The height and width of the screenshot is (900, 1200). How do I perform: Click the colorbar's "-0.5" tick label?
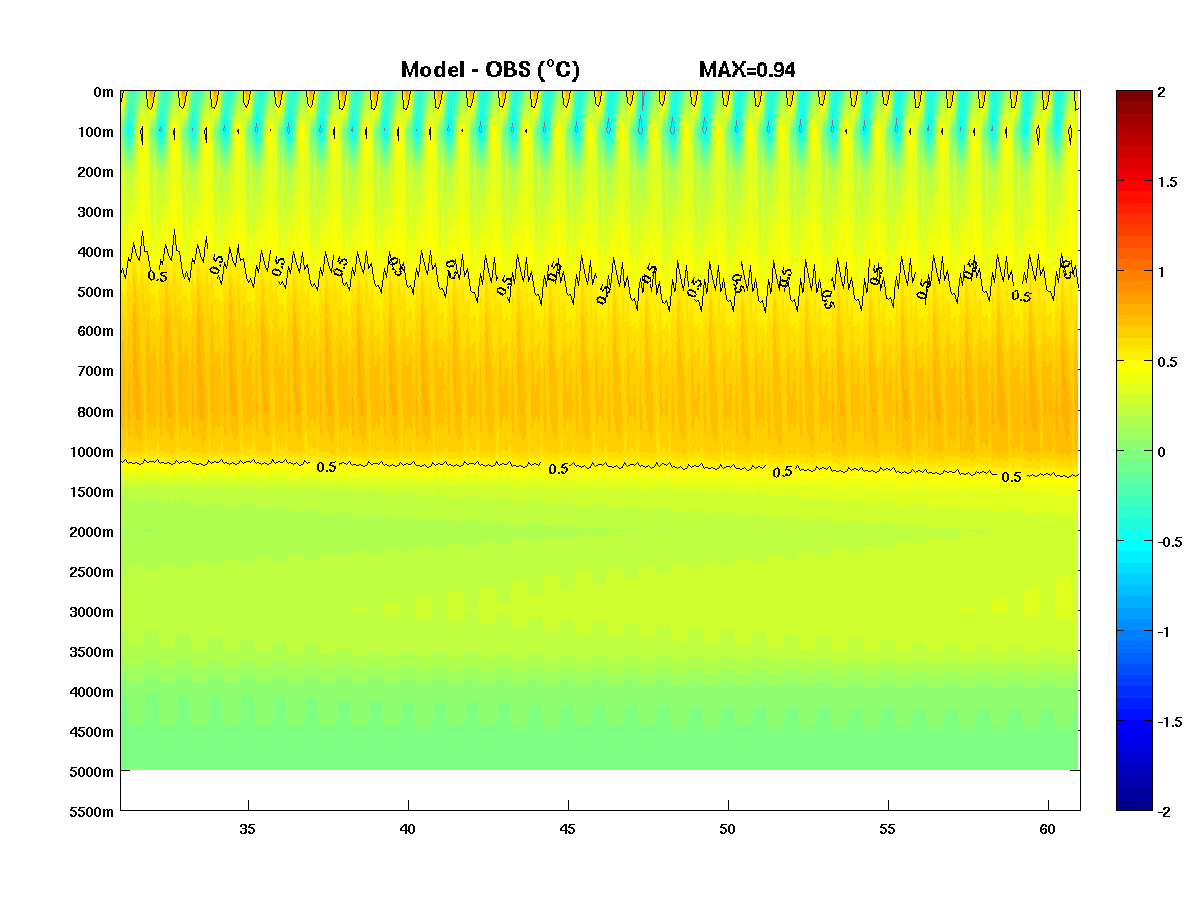tap(1169, 542)
